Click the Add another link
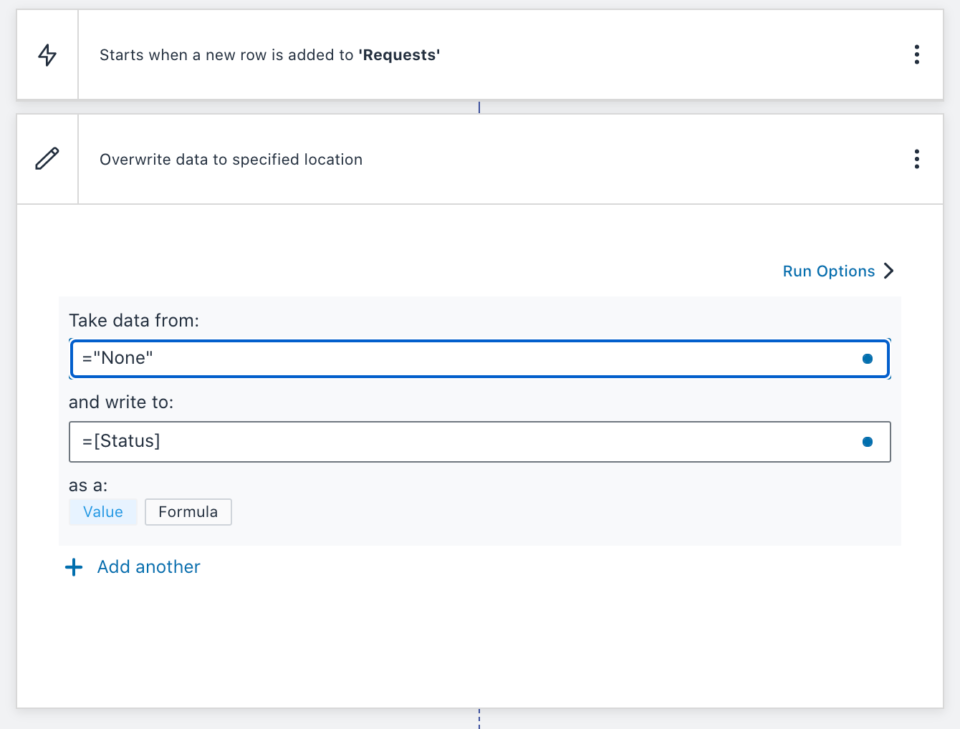 click(148, 567)
